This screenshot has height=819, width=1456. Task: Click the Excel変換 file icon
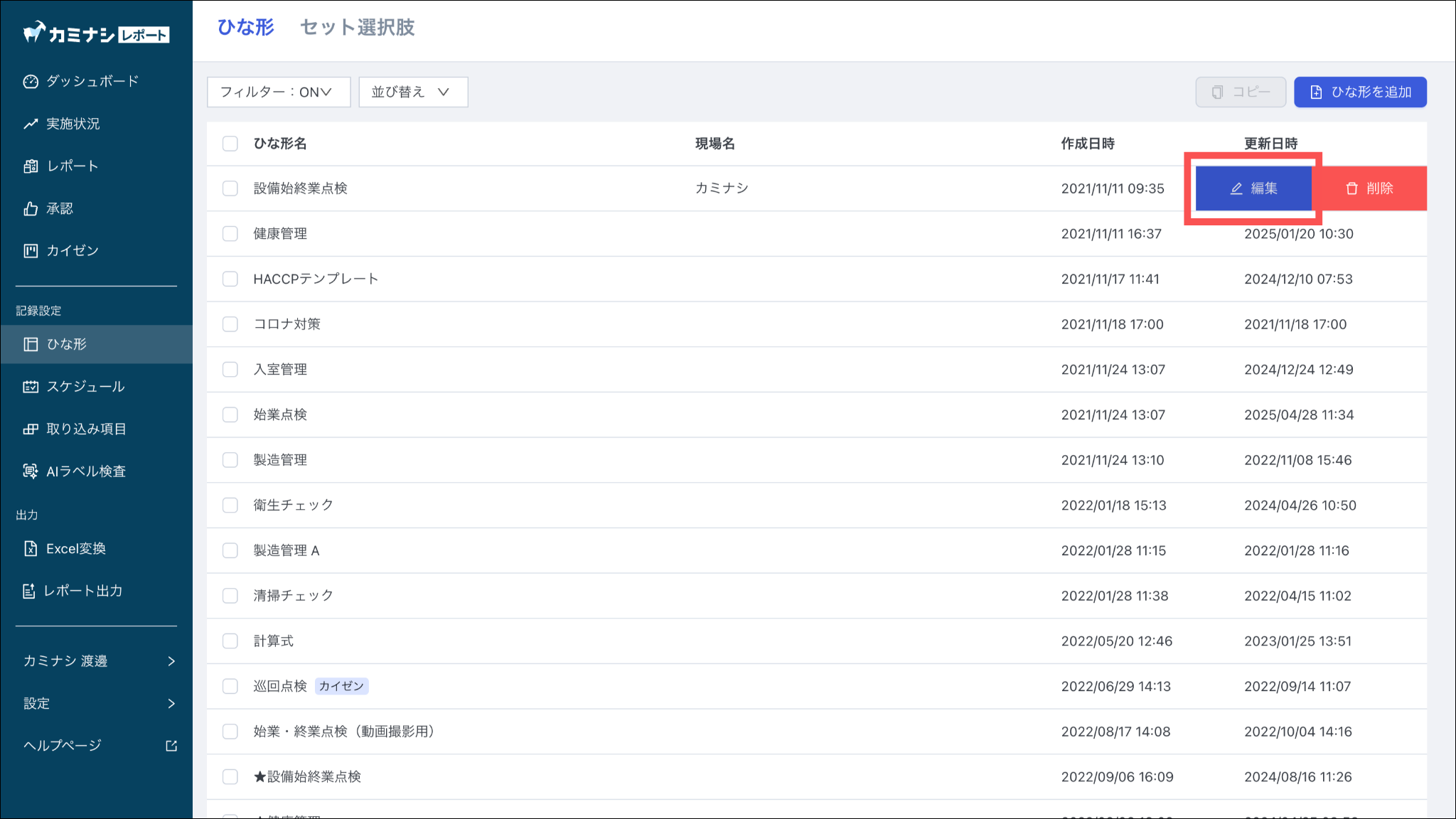(30, 548)
